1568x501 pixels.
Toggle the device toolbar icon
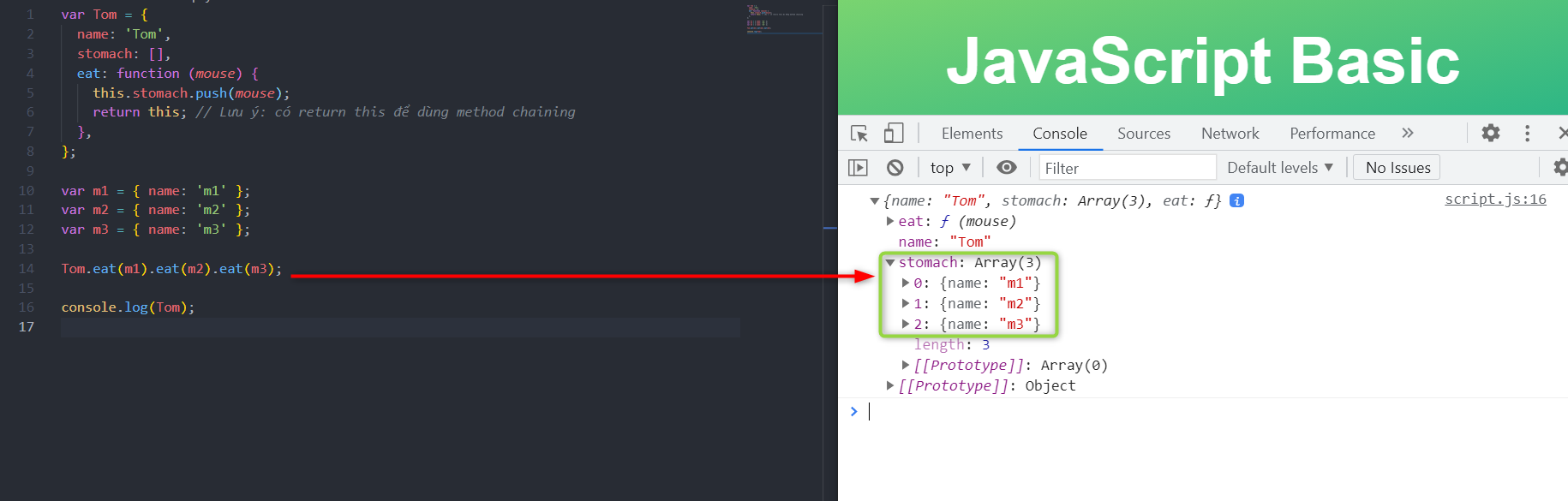894,134
